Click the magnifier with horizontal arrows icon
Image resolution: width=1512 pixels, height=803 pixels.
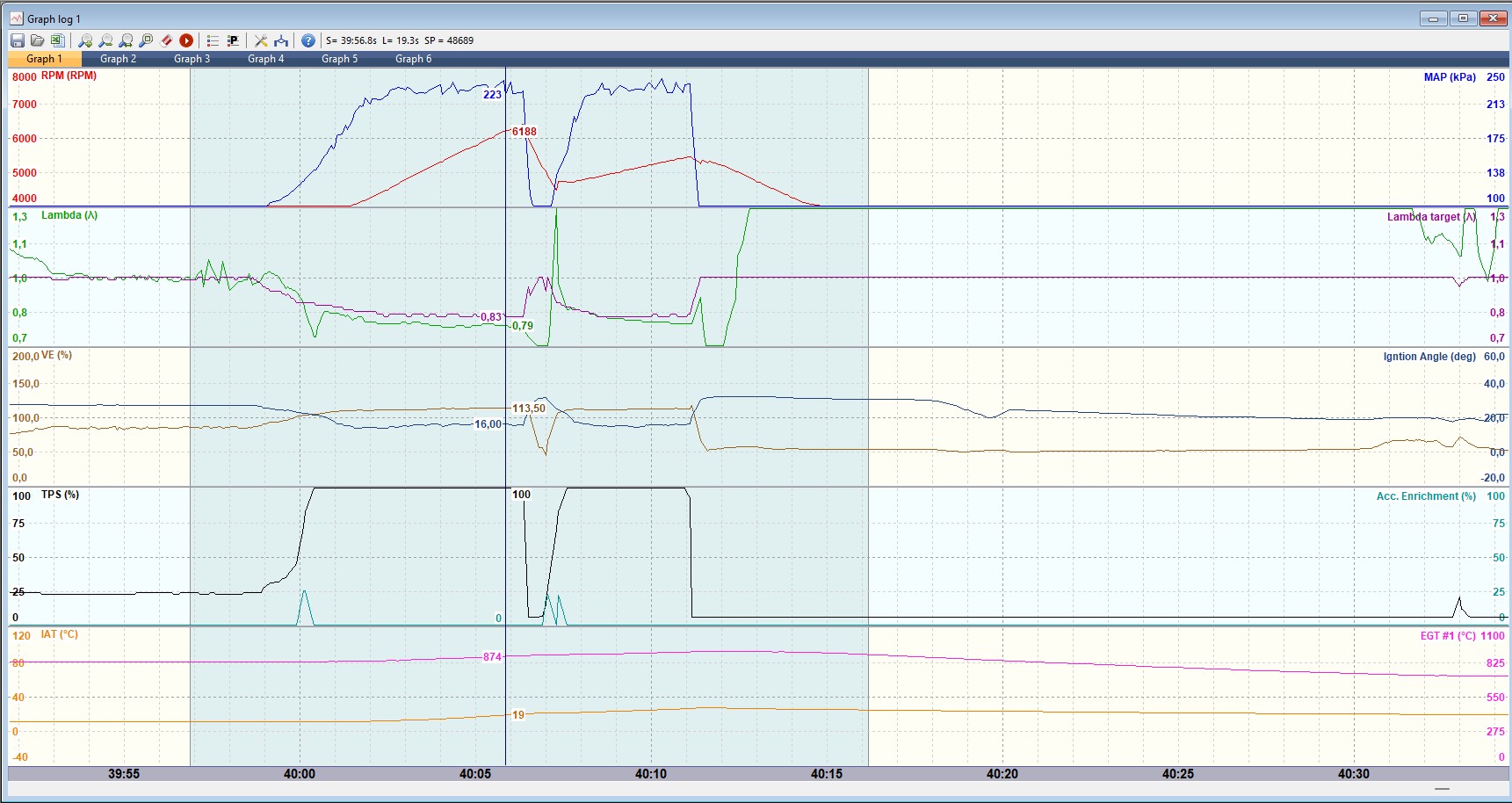[x=126, y=40]
